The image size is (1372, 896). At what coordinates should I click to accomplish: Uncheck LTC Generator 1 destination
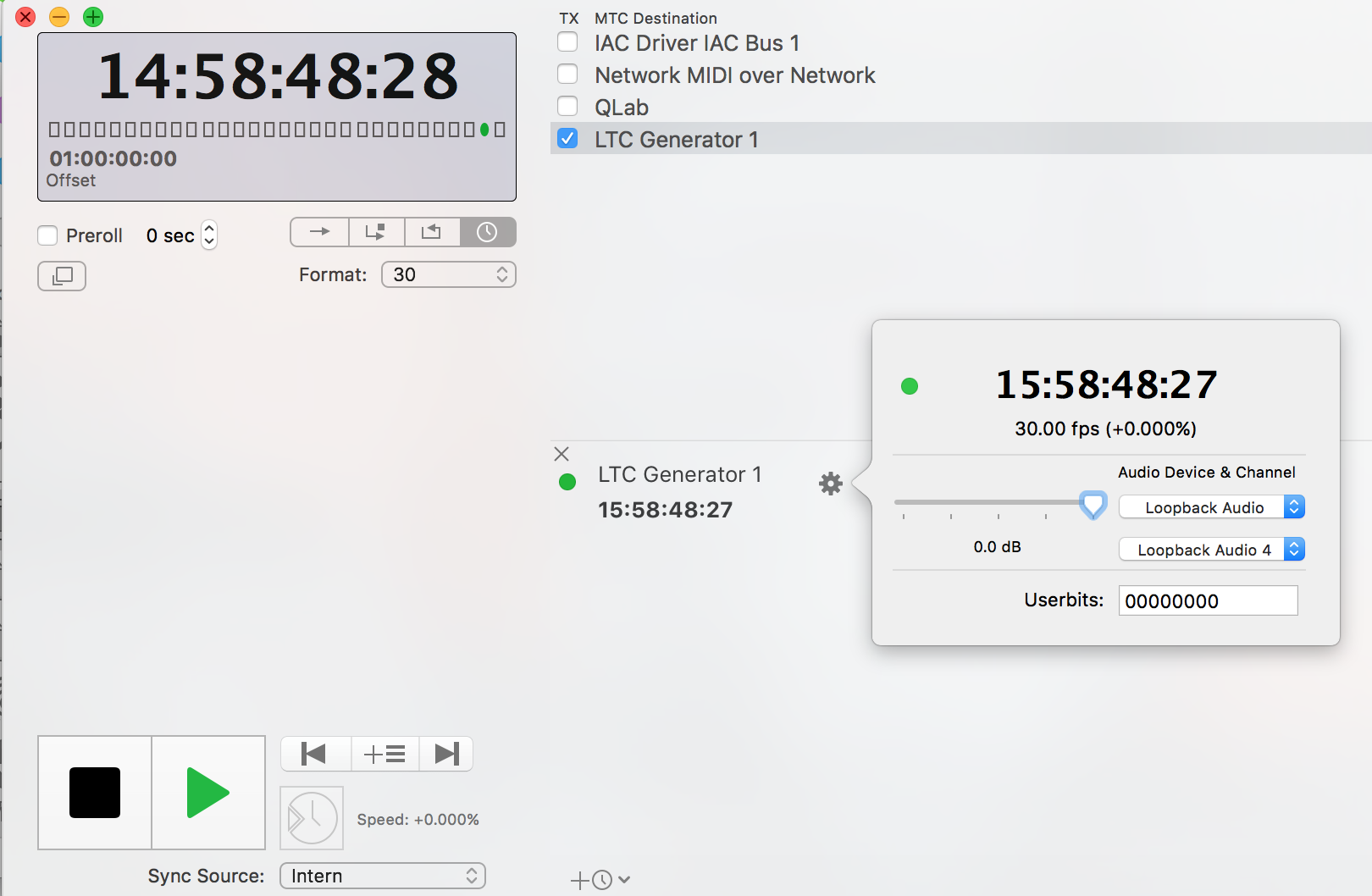point(568,139)
